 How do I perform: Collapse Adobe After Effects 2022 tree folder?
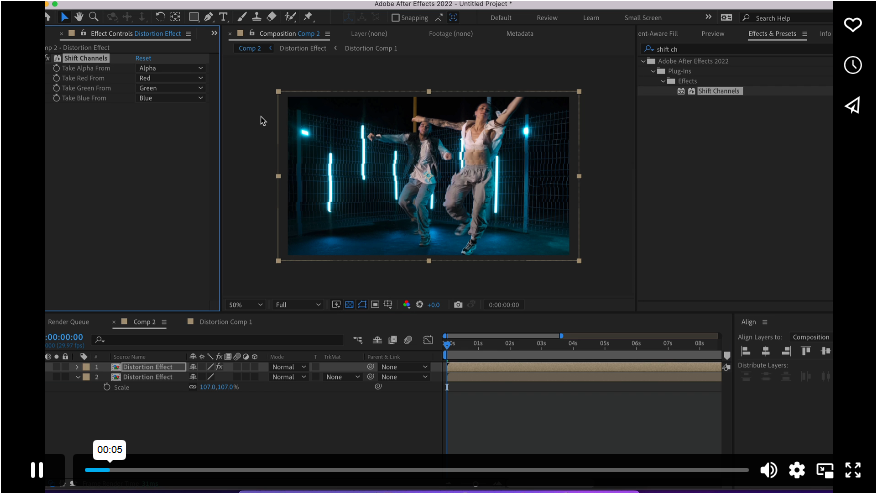643,61
